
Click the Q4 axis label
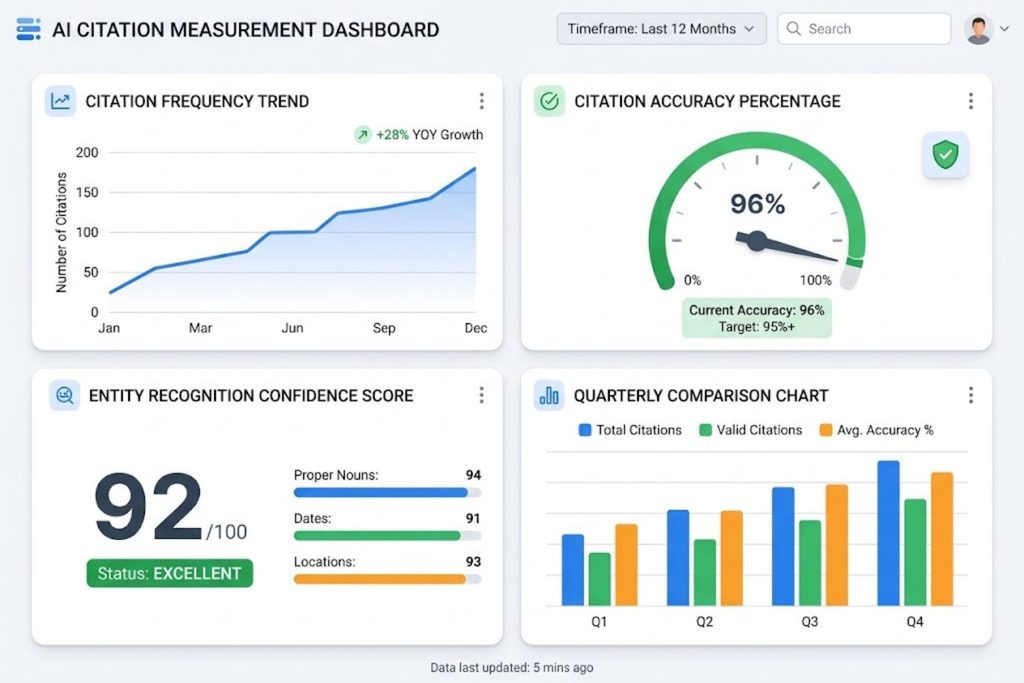[915, 622]
